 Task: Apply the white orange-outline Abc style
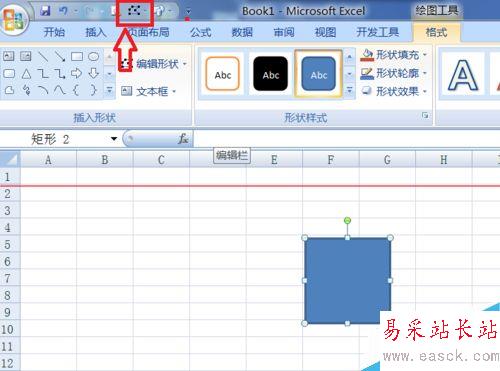pos(223,74)
